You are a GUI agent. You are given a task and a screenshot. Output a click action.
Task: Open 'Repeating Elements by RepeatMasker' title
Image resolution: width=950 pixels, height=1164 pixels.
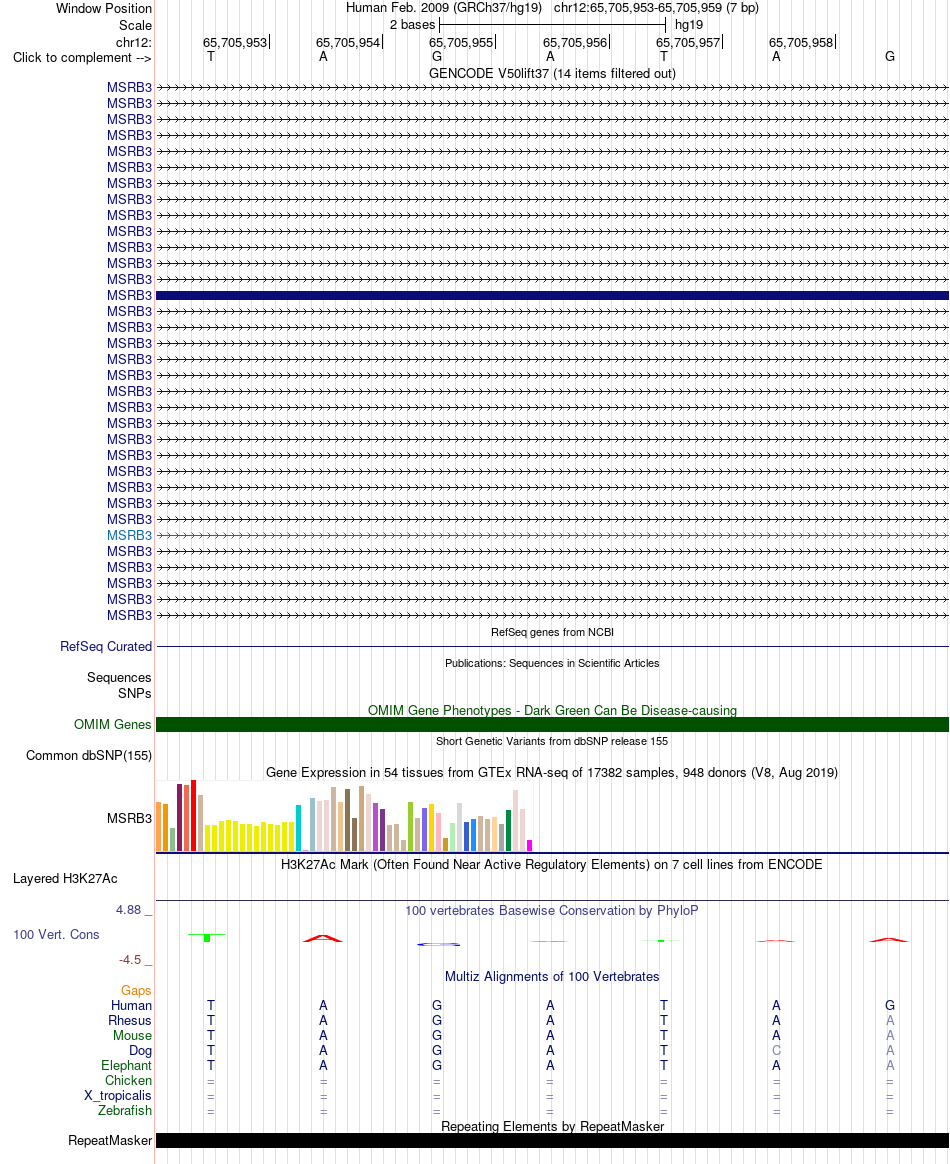coord(552,1127)
